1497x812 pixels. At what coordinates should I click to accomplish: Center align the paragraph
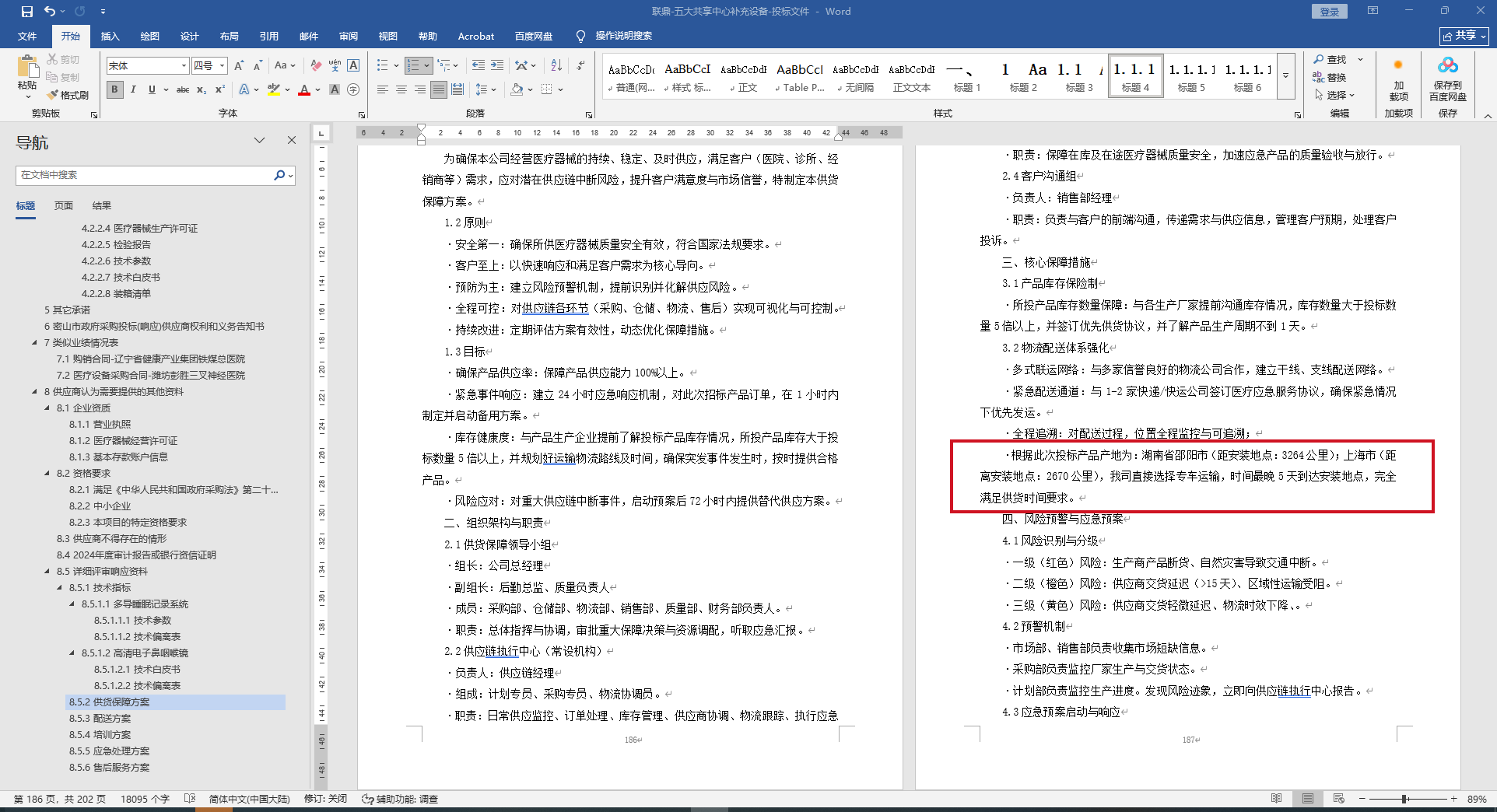click(401, 89)
